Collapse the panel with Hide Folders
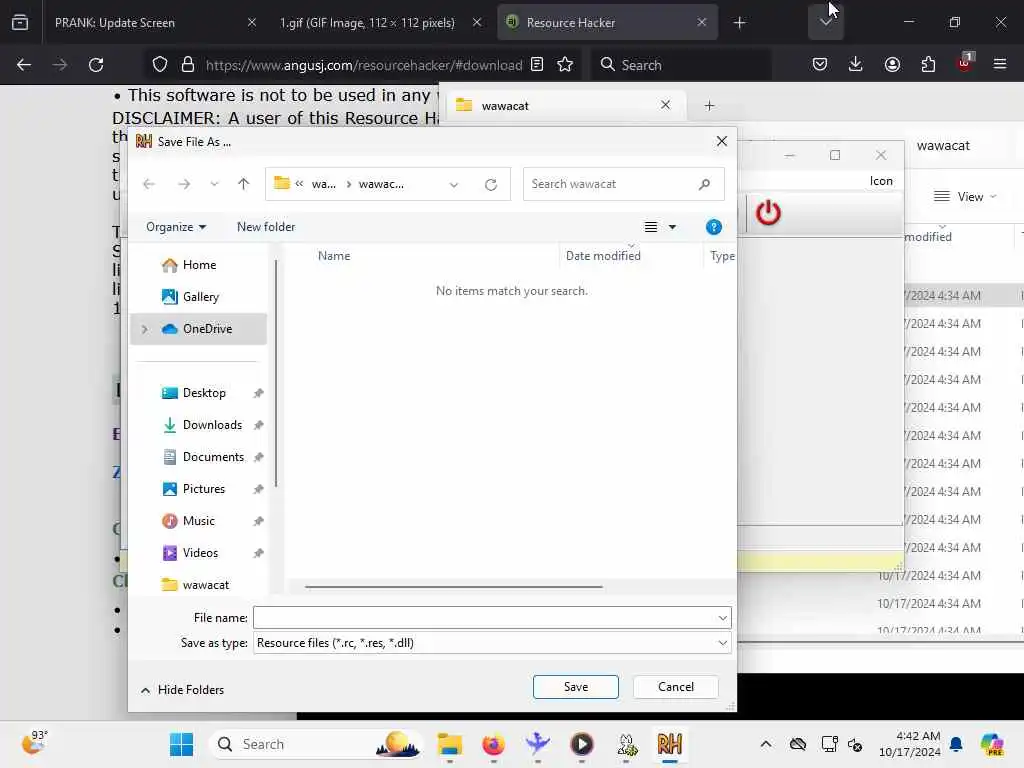This screenshot has height=768, width=1024. (x=183, y=690)
